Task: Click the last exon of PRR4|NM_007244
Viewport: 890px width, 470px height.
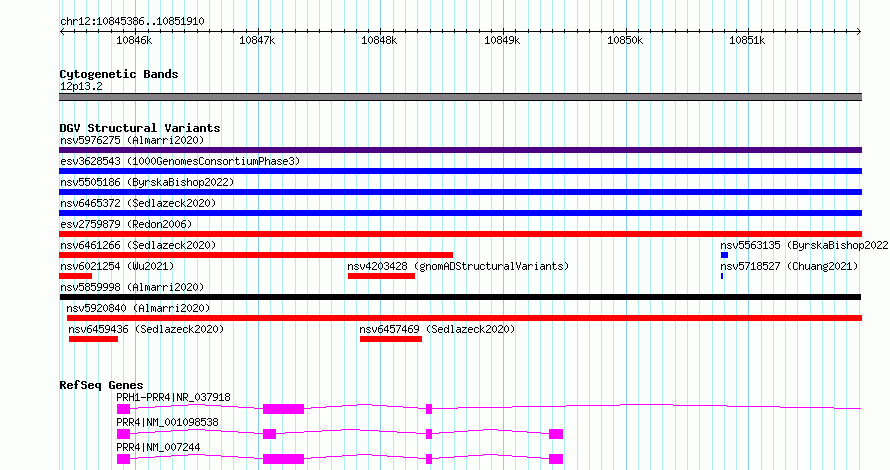Action: 556,459
